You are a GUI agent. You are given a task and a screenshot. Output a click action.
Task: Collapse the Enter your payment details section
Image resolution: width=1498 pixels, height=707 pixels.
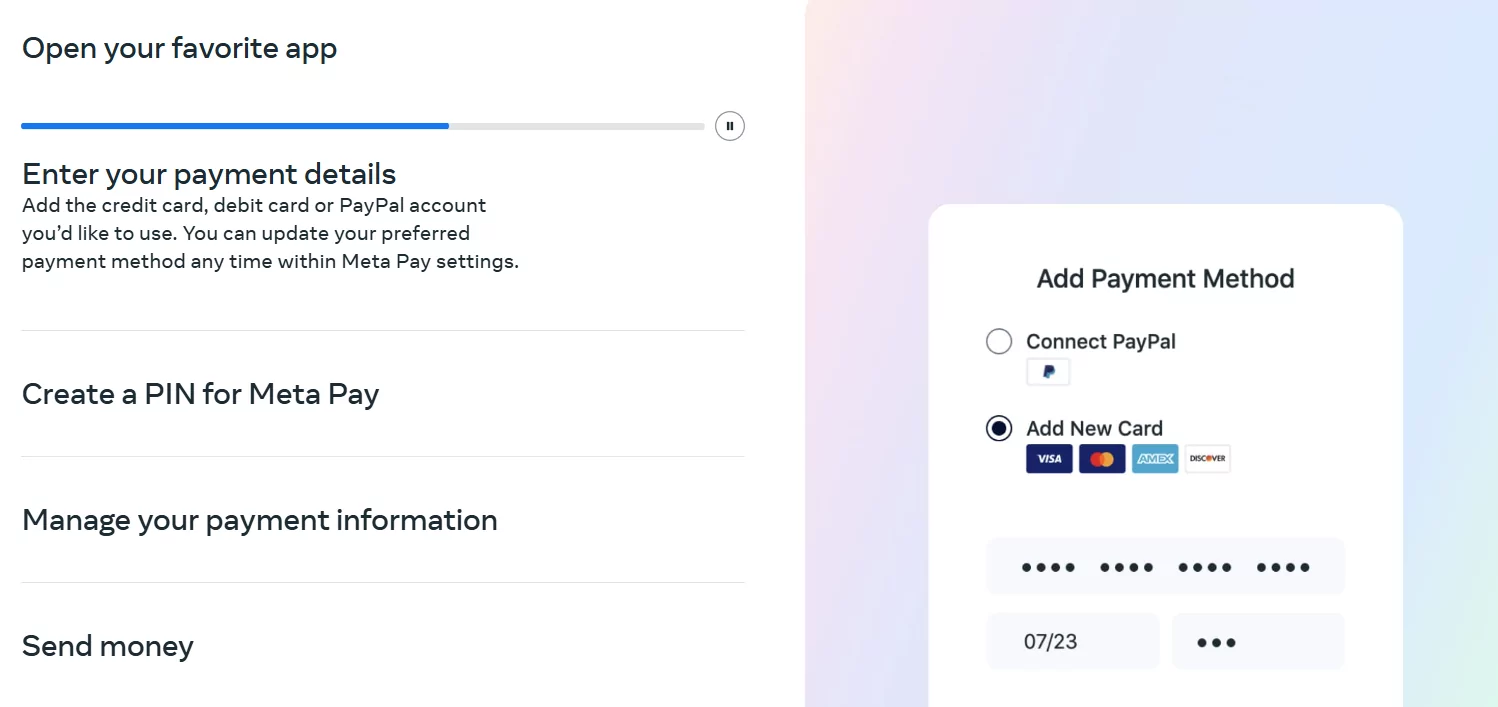[x=208, y=173]
